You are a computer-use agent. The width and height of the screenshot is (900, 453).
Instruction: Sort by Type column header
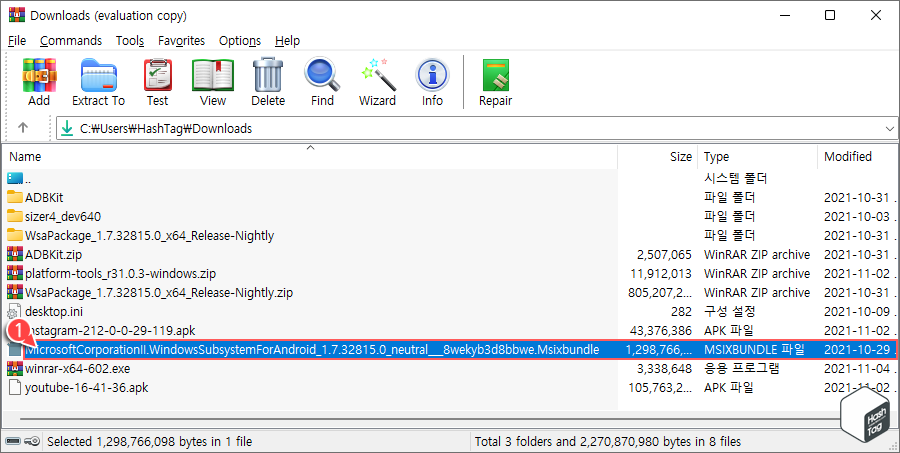pyautogui.click(x=757, y=157)
